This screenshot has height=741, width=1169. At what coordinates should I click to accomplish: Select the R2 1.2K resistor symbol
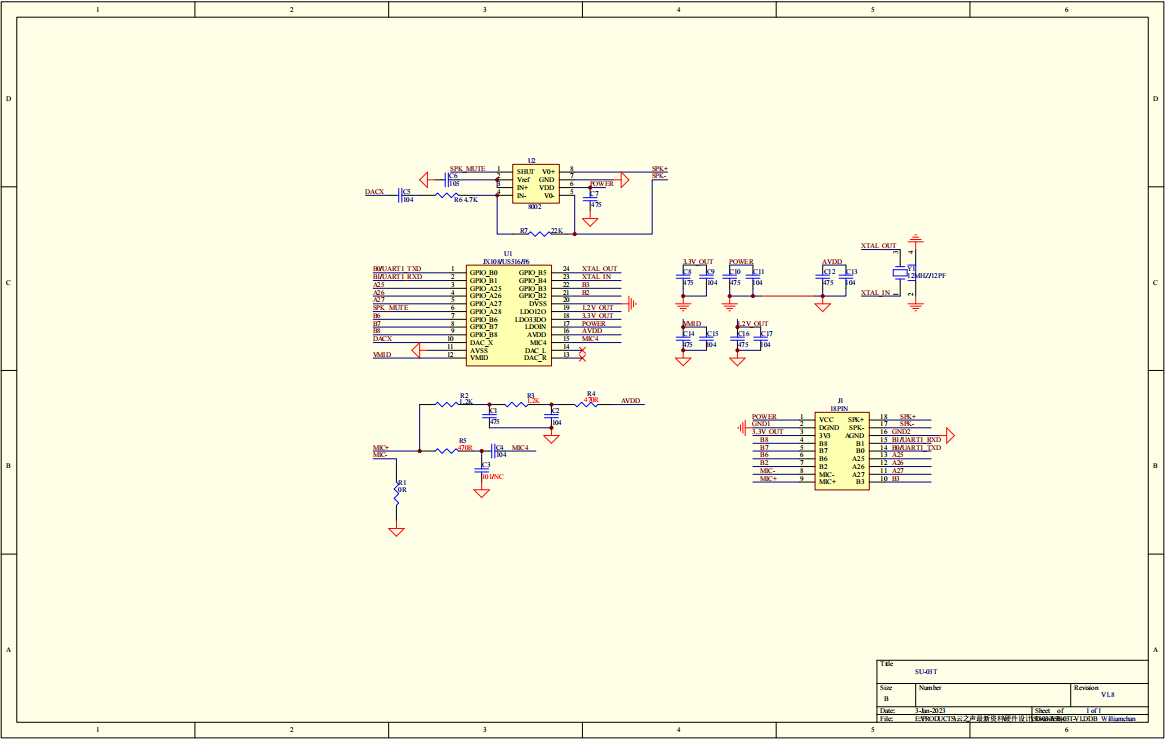(x=447, y=405)
